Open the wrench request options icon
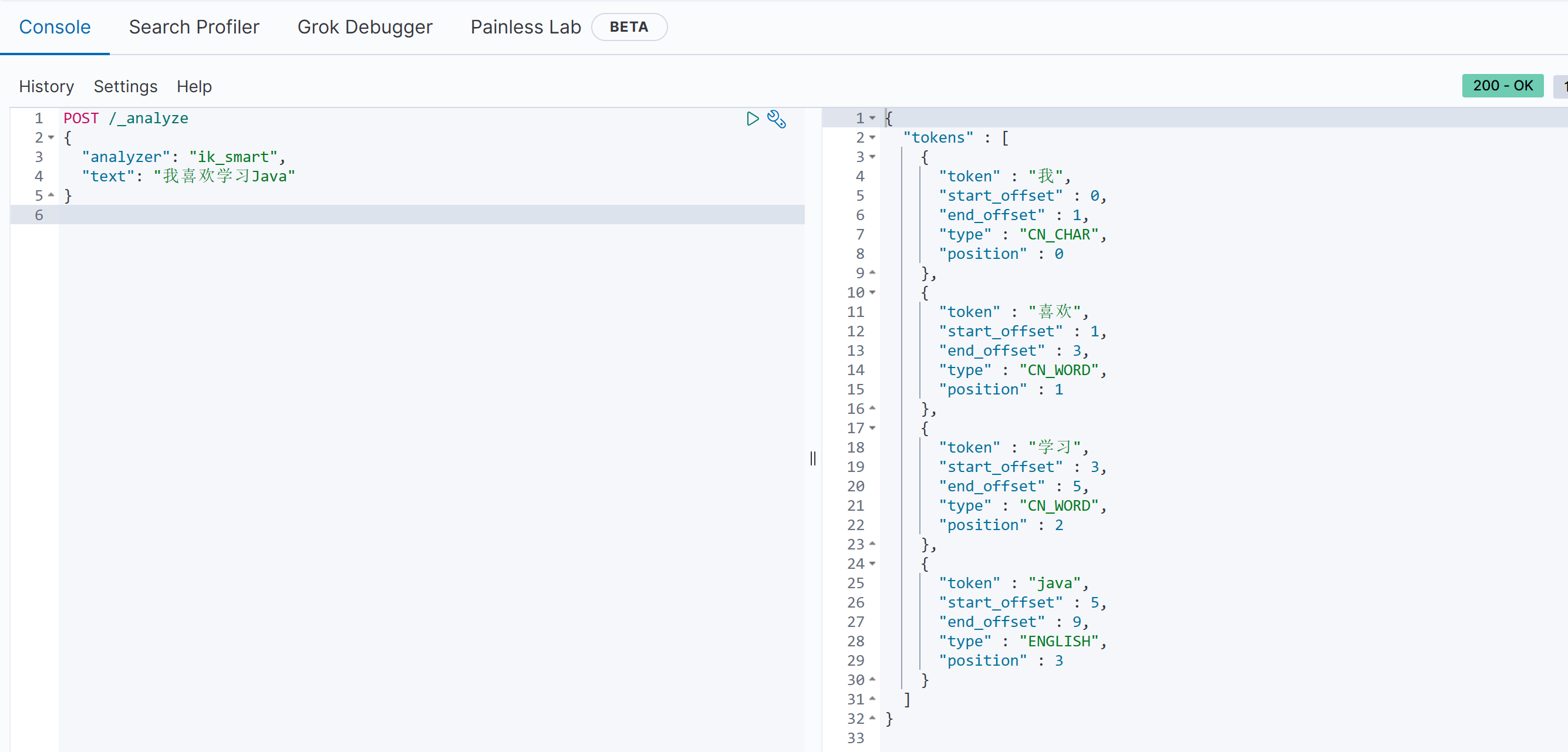This screenshot has width=1568, height=752. 777,119
